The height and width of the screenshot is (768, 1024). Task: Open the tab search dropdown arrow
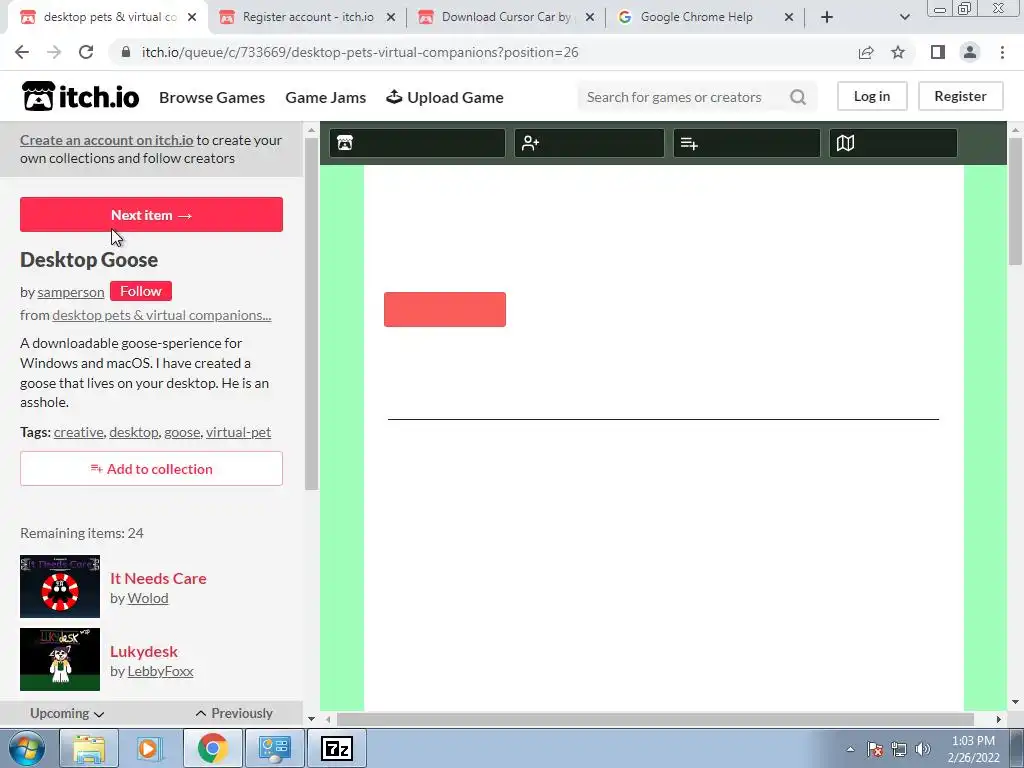click(904, 17)
